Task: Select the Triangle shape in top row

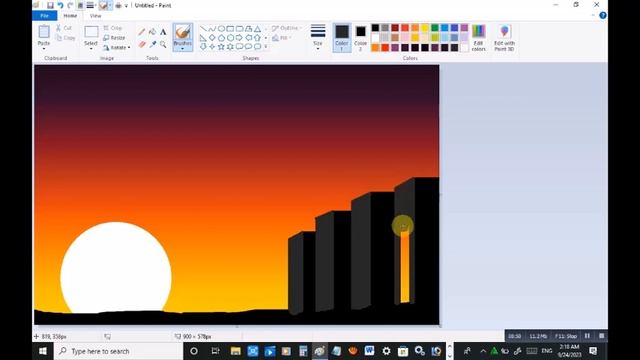Action: tap(257, 29)
